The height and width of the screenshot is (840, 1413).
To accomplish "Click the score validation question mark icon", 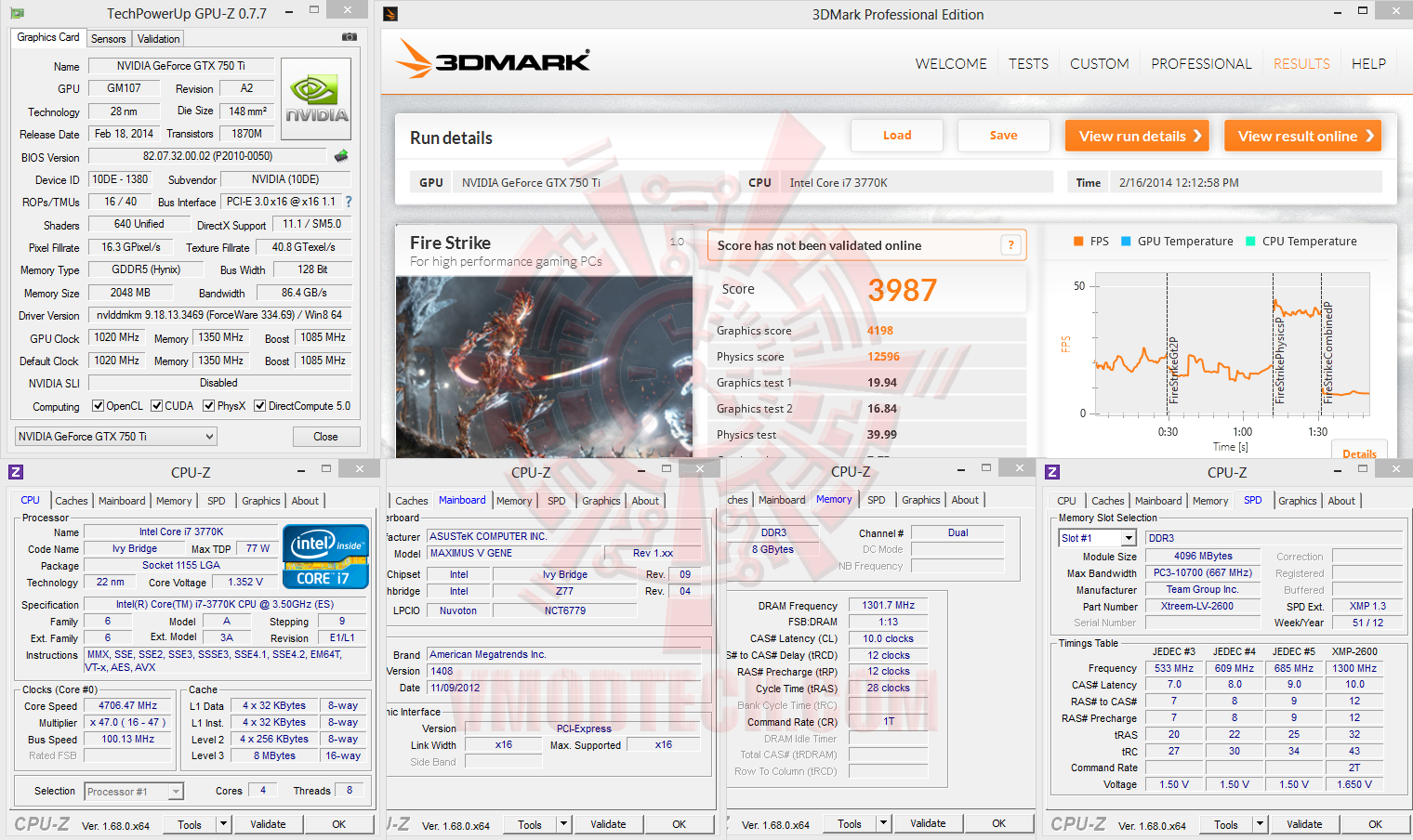I will 1010,245.
